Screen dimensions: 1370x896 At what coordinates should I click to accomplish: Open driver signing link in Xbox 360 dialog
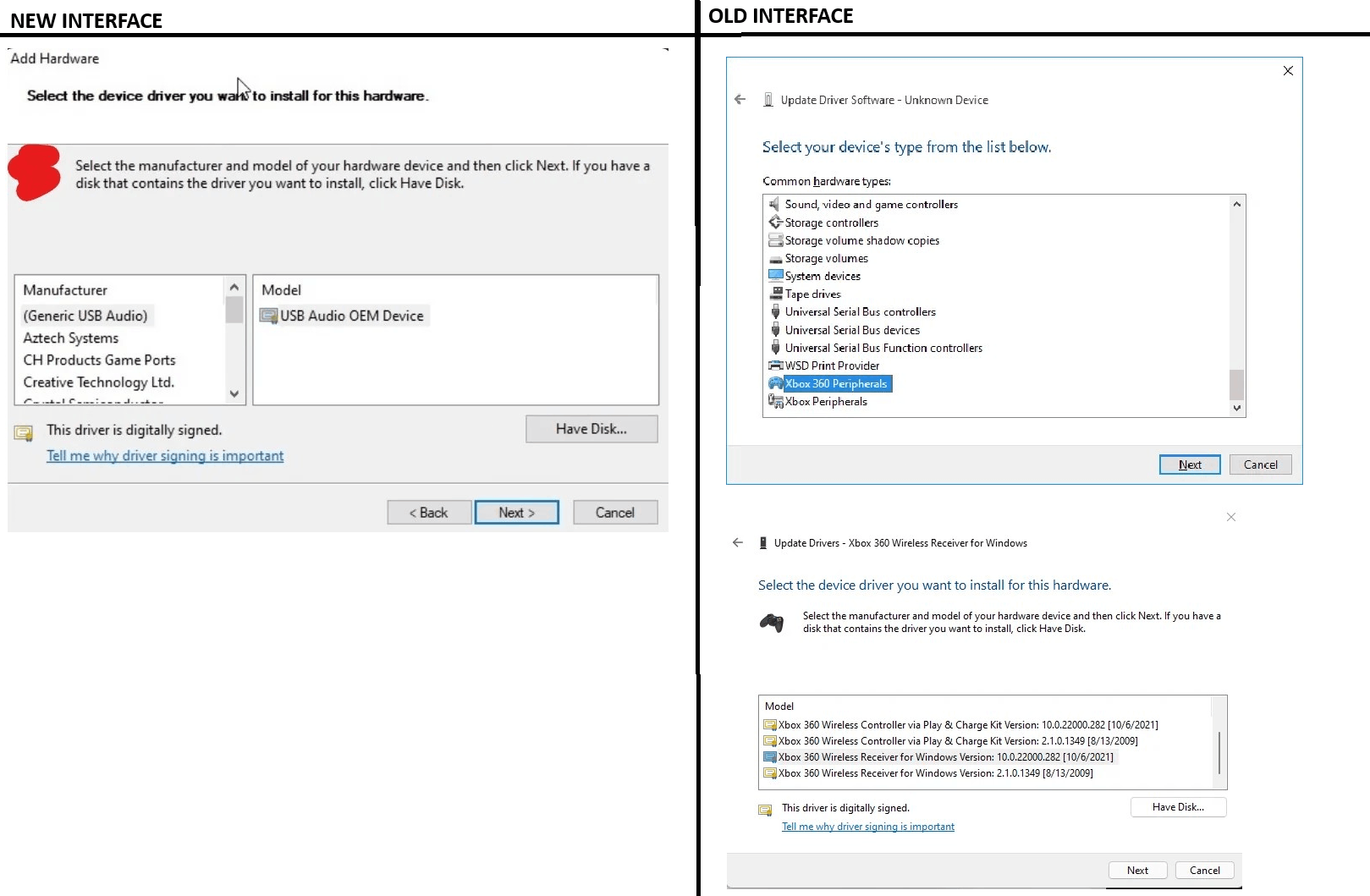(x=868, y=827)
